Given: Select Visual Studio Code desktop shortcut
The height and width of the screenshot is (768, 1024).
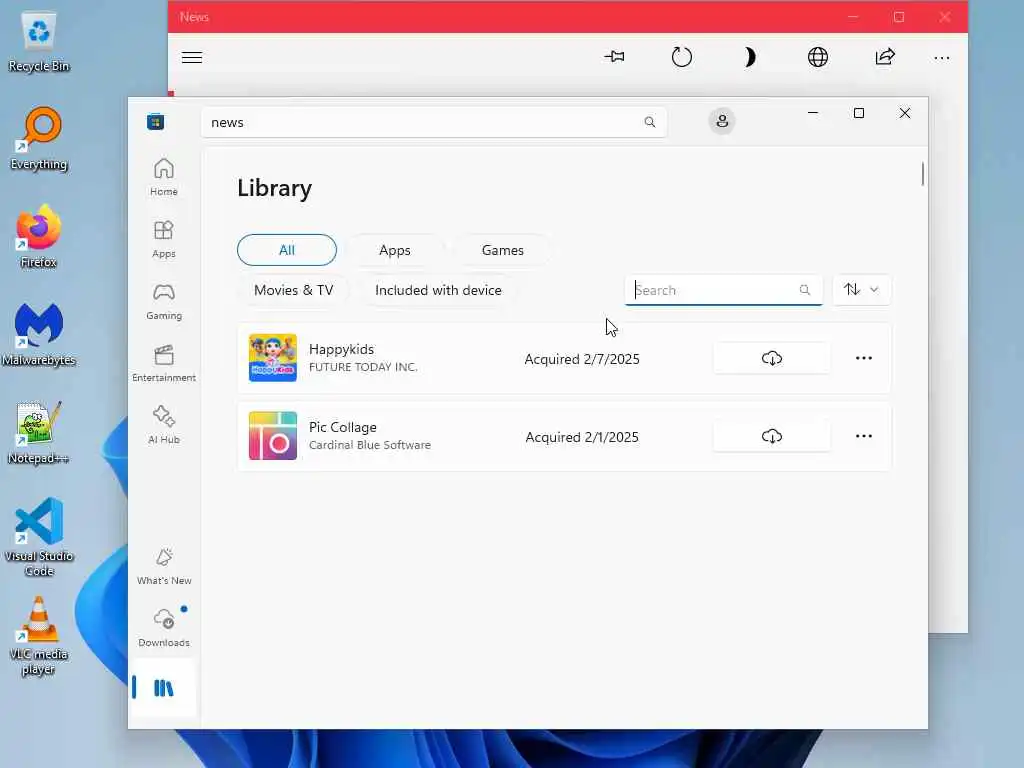Looking at the screenshot, I should point(39,537).
